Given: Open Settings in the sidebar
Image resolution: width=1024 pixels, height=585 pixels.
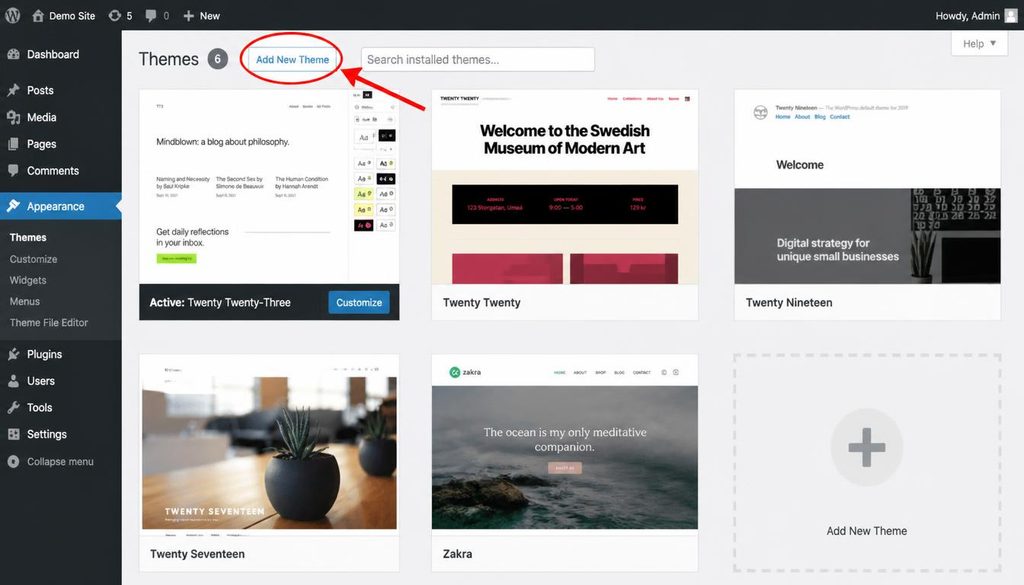Looking at the screenshot, I should [46, 434].
